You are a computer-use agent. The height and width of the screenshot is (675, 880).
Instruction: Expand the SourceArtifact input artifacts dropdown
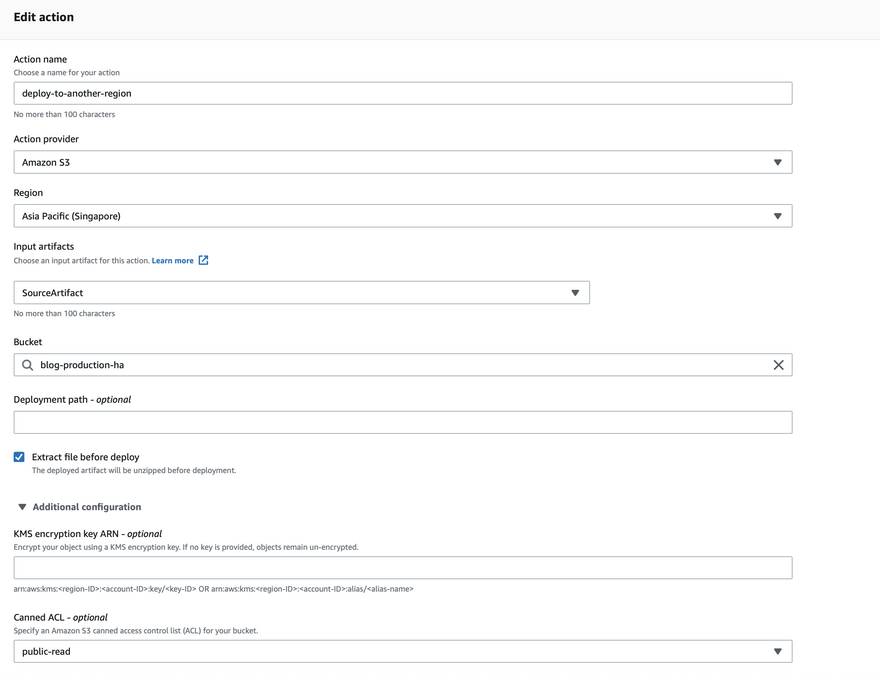tap(300, 293)
